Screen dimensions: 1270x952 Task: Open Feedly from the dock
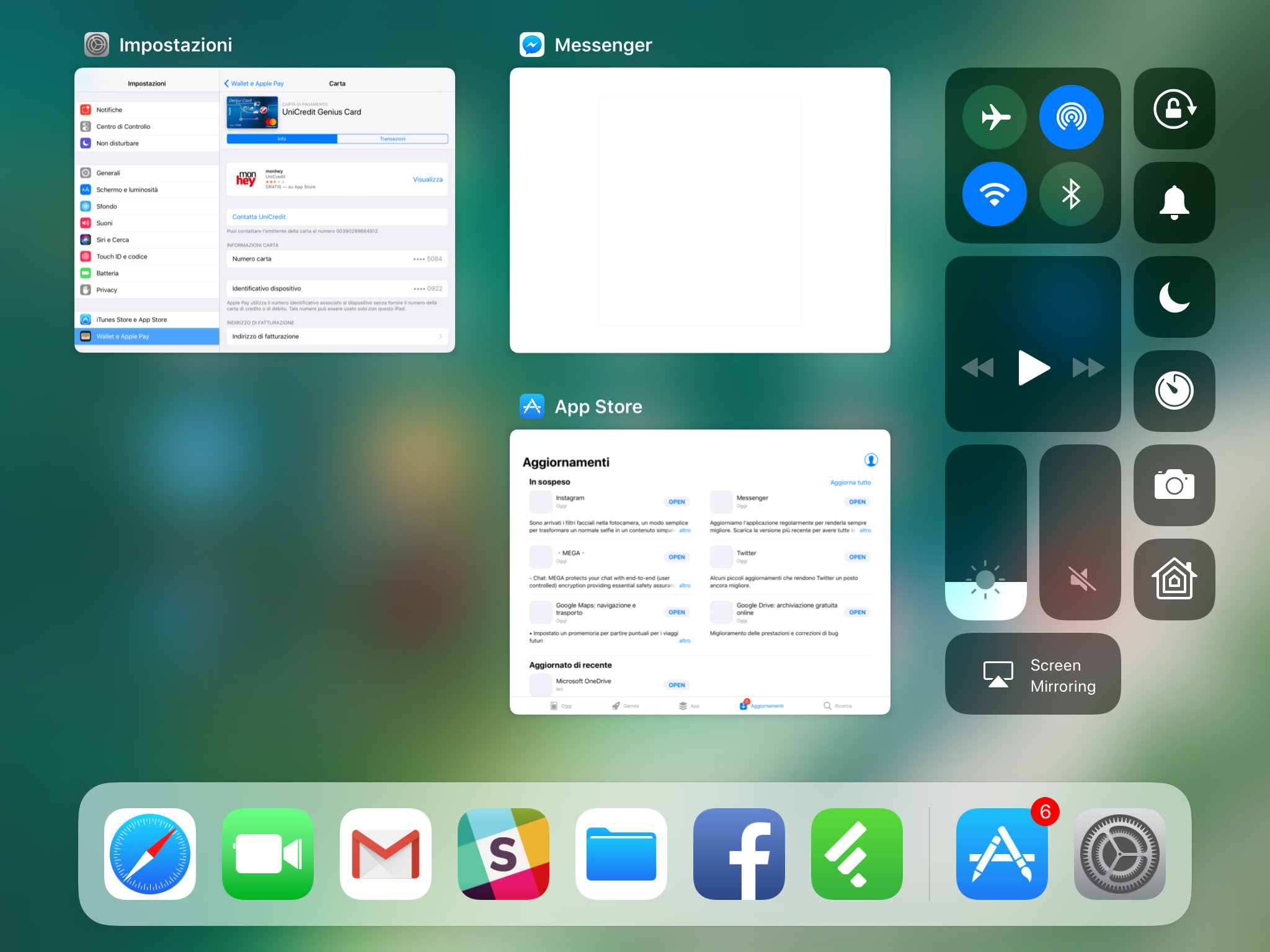(856, 854)
